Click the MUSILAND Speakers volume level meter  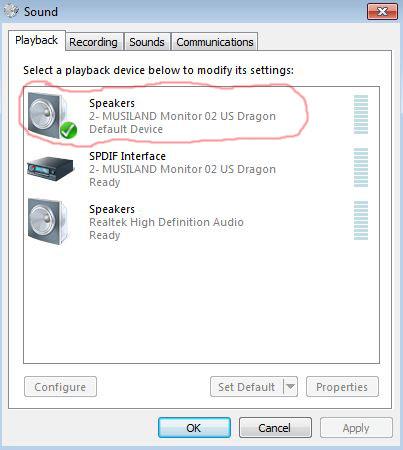tap(361, 114)
